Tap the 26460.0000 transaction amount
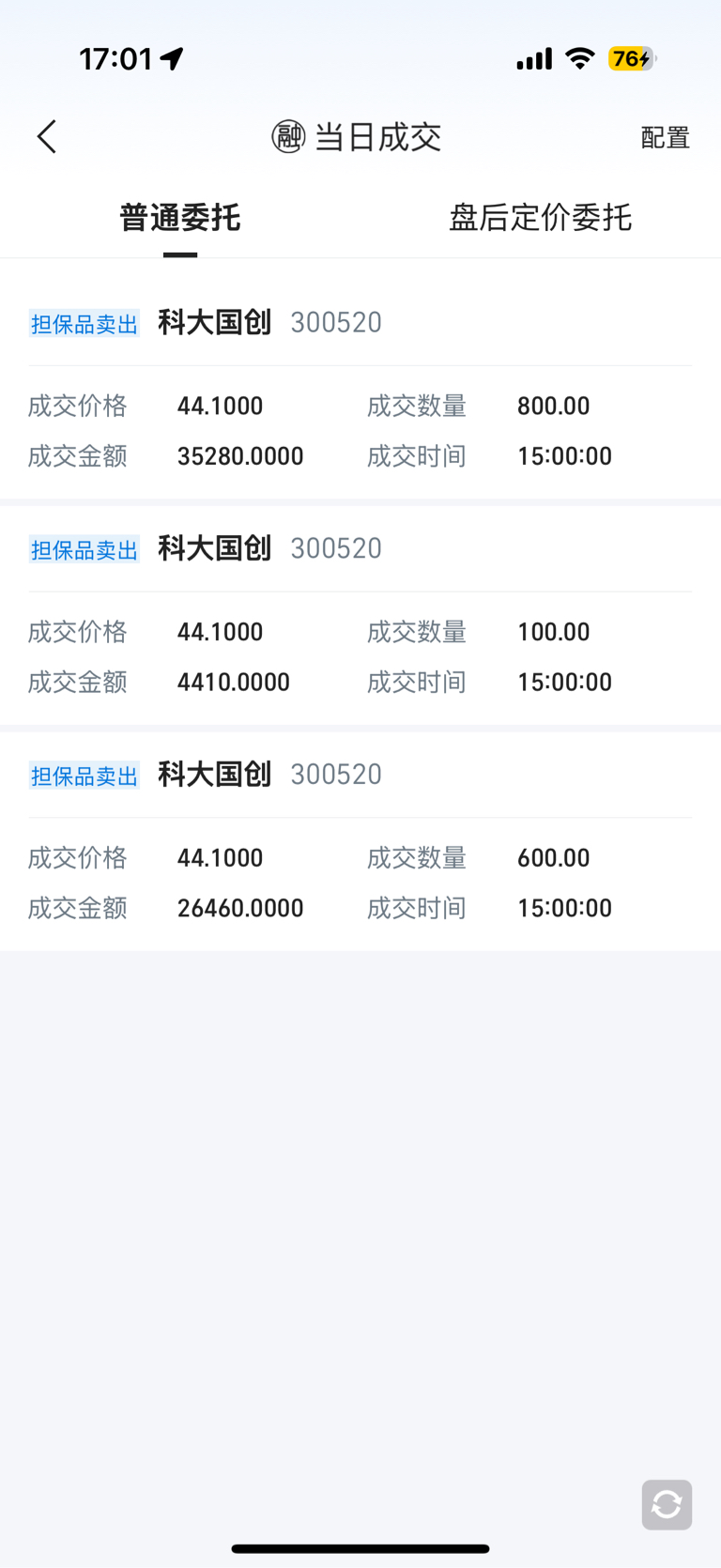Screen dimensions: 721x1568 click(x=240, y=908)
